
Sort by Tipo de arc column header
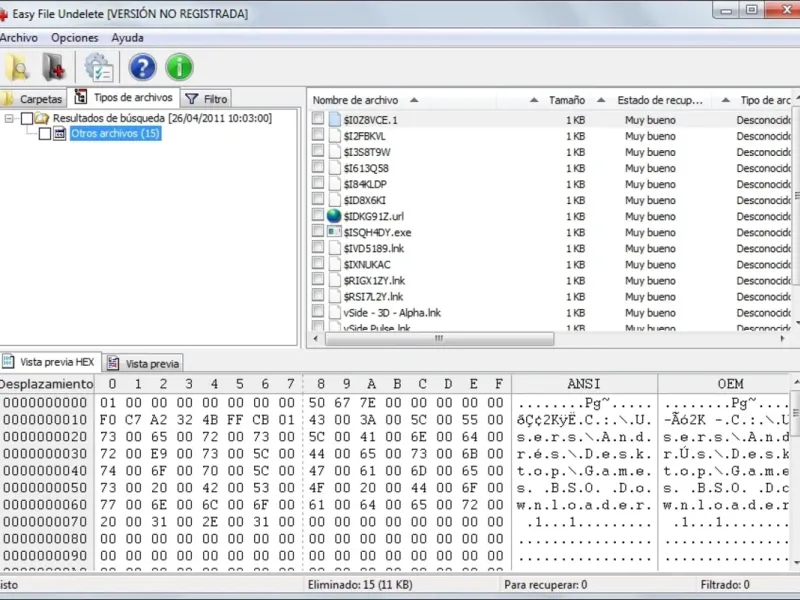pos(765,100)
